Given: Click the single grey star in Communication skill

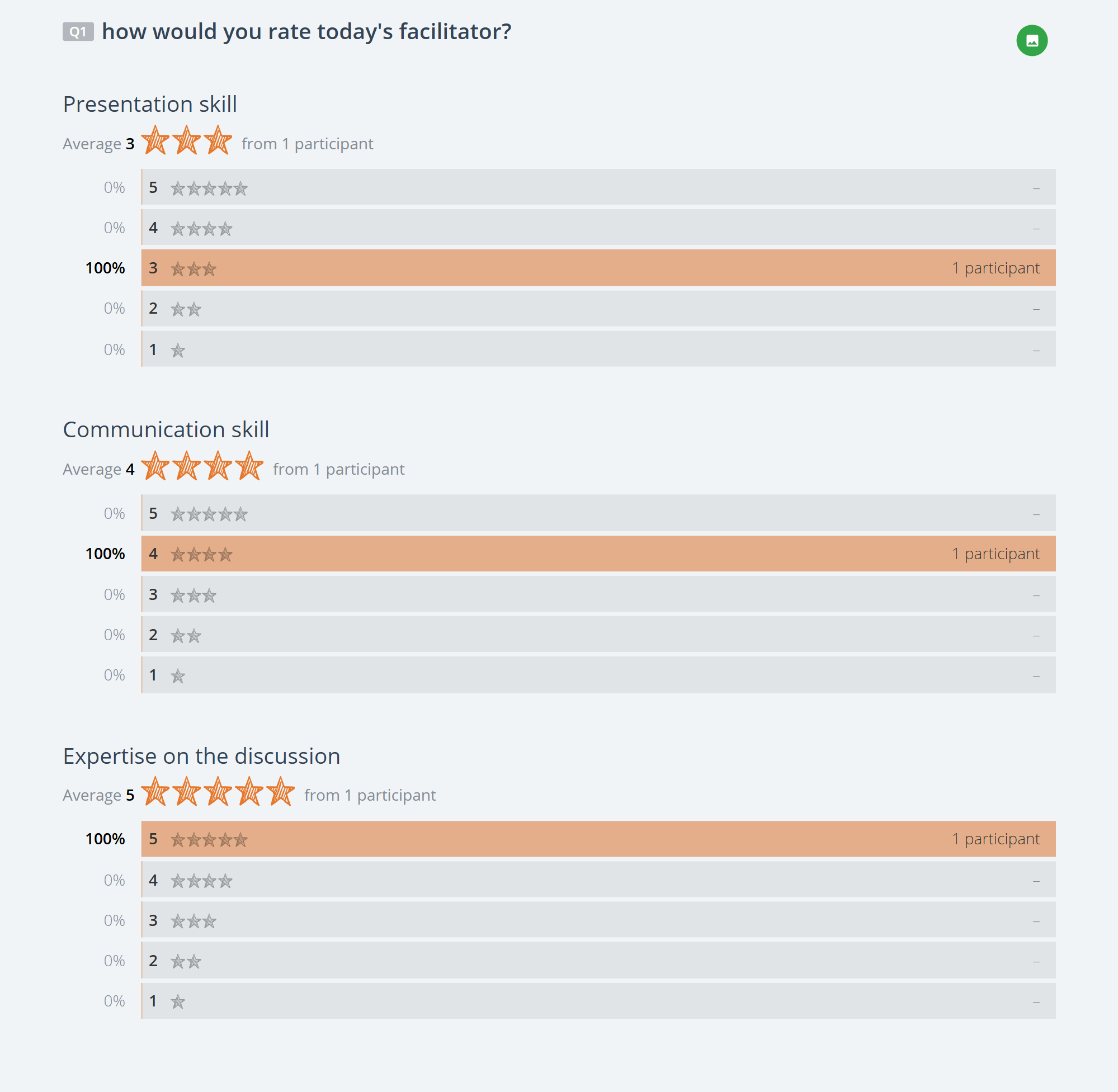Looking at the screenshot, I should tap(178, 676).
